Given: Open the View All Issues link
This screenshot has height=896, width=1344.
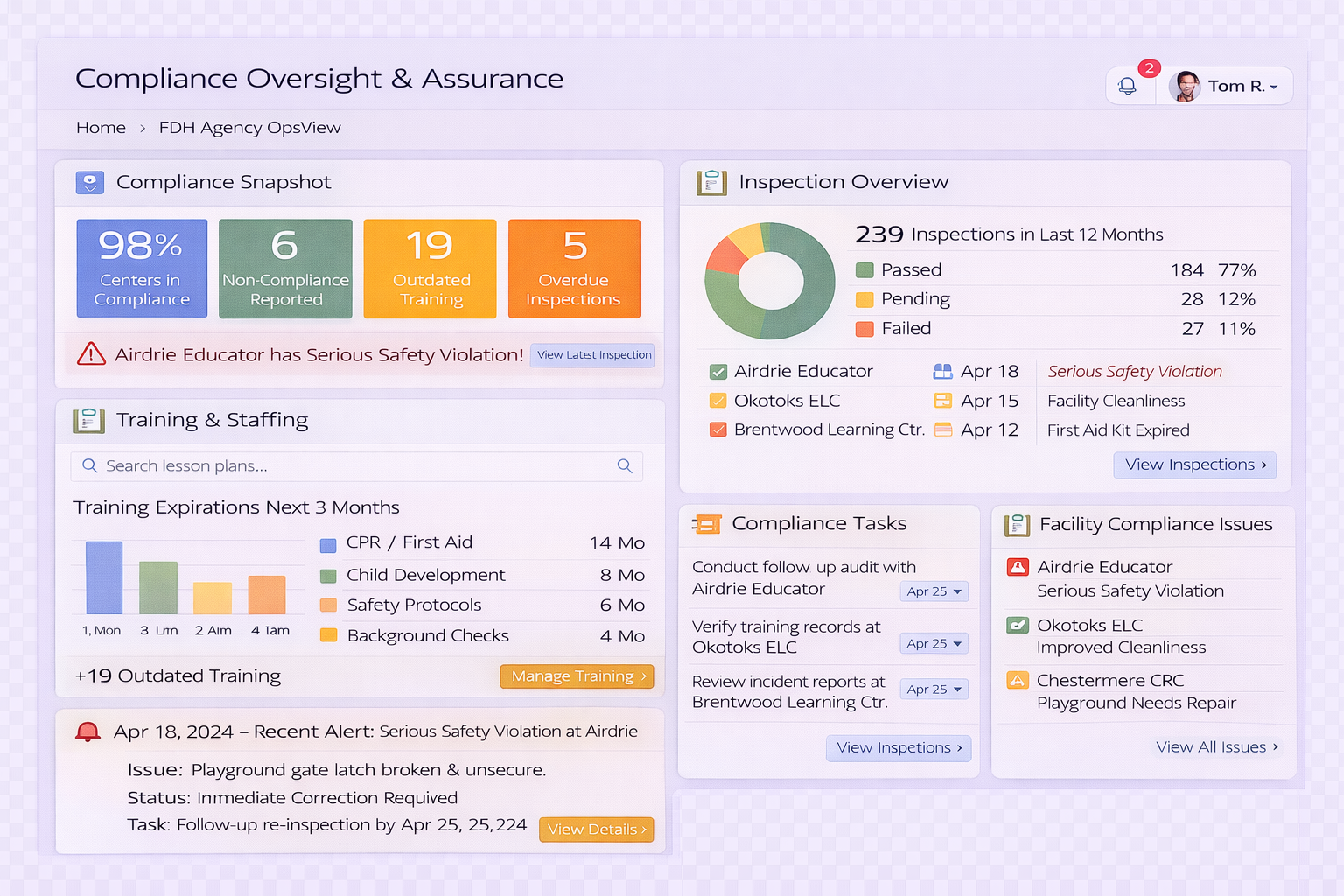Looking at the screenshot, I should tap(1216, 746).
